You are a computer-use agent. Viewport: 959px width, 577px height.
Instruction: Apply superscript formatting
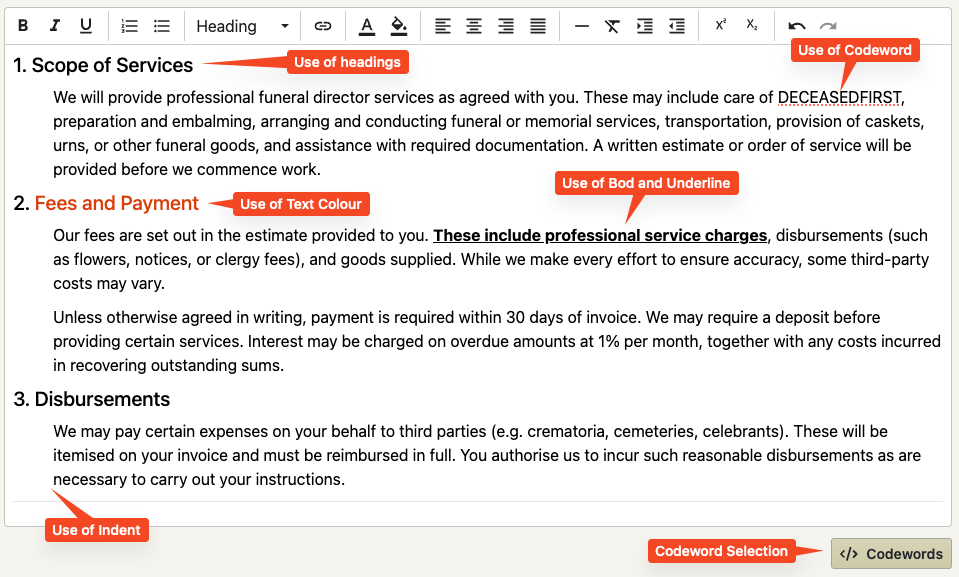point(720,25)
